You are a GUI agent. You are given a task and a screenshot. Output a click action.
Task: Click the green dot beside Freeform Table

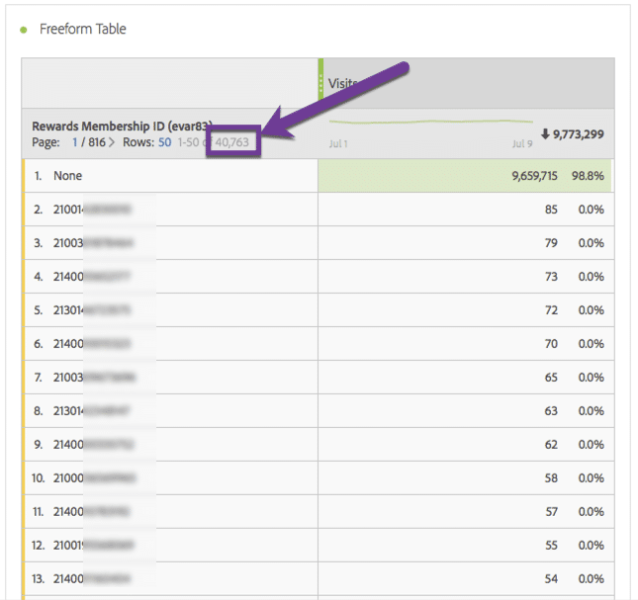click(24, 30)
